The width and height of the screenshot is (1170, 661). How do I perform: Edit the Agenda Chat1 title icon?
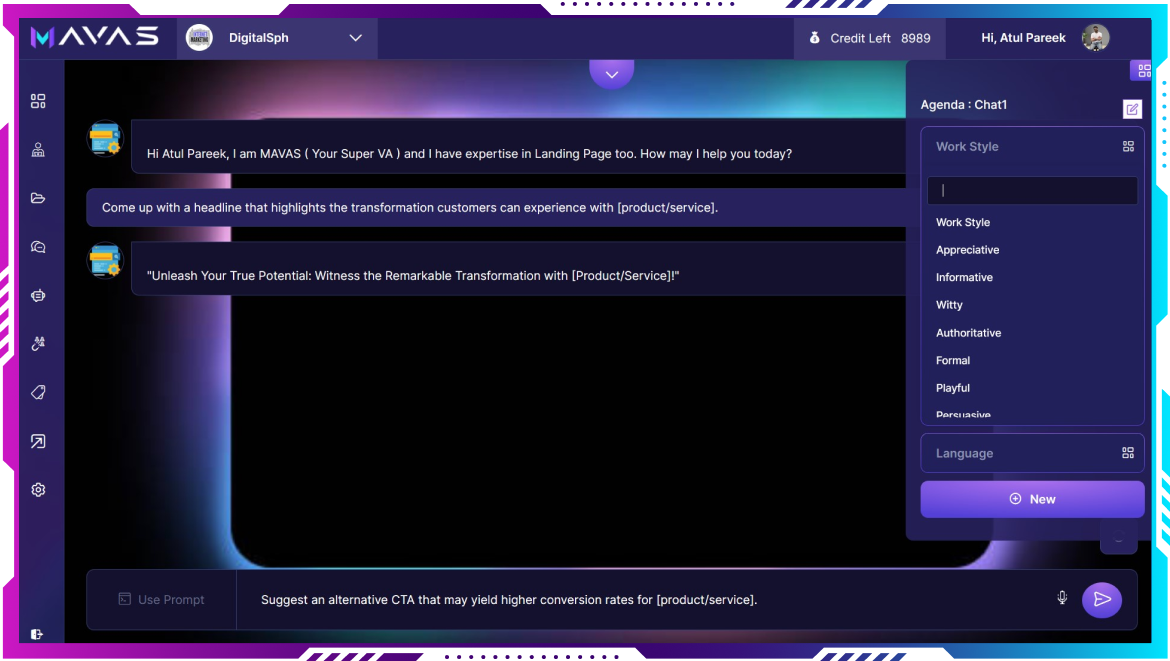tap(1132, 109)
